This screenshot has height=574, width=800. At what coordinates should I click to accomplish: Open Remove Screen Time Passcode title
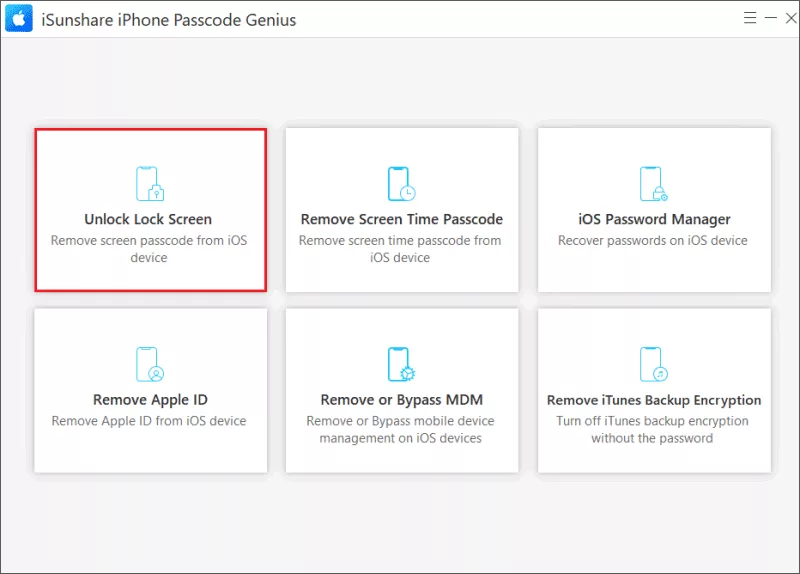coord(402,219)
